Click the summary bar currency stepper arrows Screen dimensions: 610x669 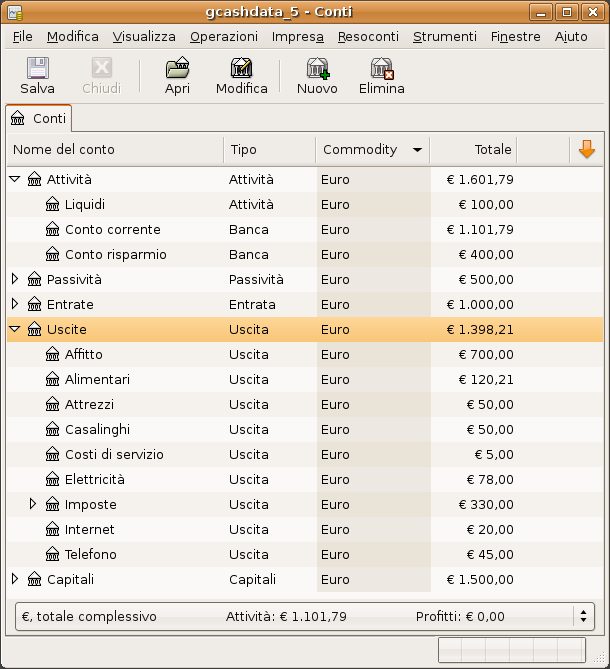[583, 616]
